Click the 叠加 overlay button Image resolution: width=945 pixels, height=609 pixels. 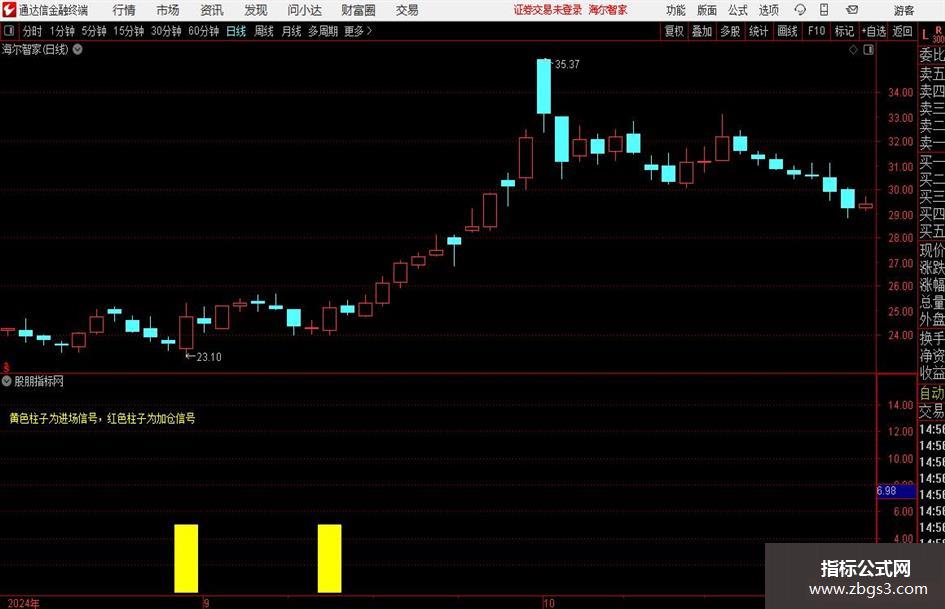click(x=702, y=31)
